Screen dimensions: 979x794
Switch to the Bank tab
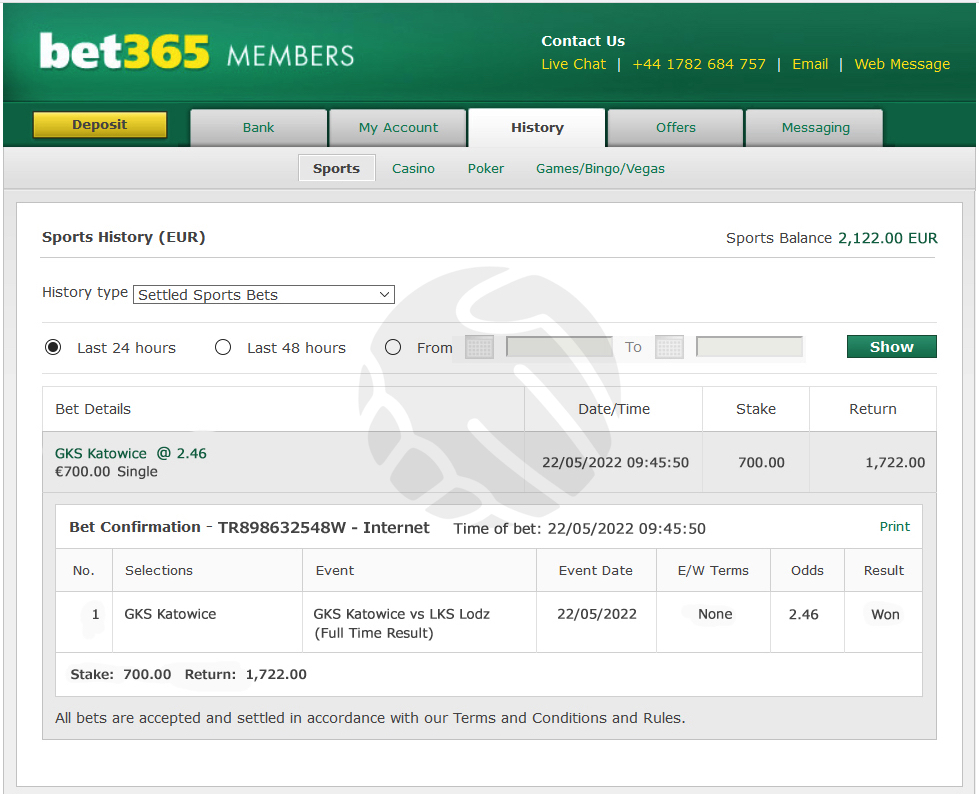[x=258, y=128]
